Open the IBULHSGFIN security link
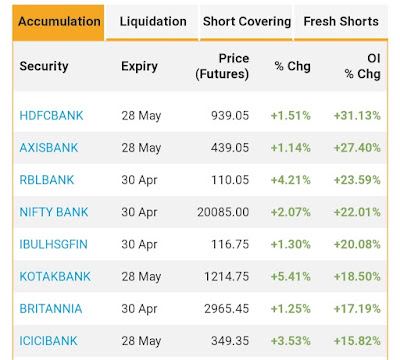Viewport: 400px width, 360px height. [x=53, y=244]
